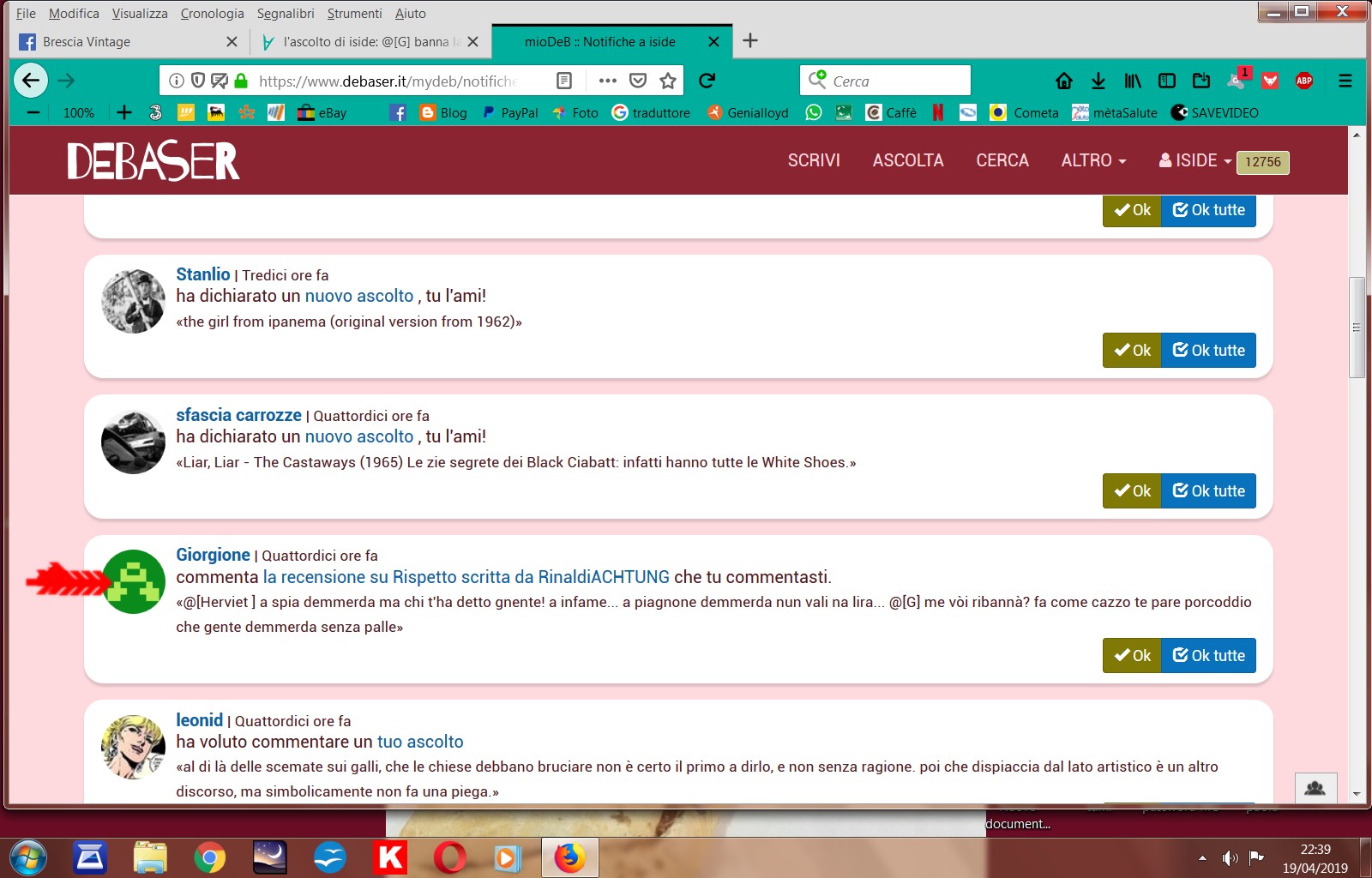Screen dimensions: 1372x878
Task: Toggle reader view icon in address bar
Action: [564, 81]
